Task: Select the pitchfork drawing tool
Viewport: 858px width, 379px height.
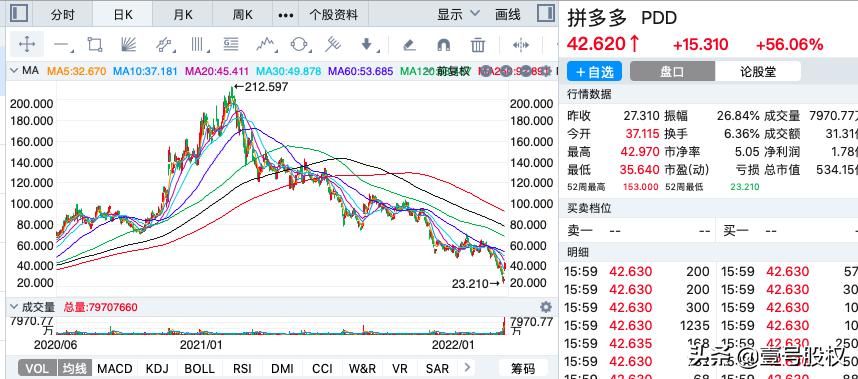Action: click(x=332, y=44)
